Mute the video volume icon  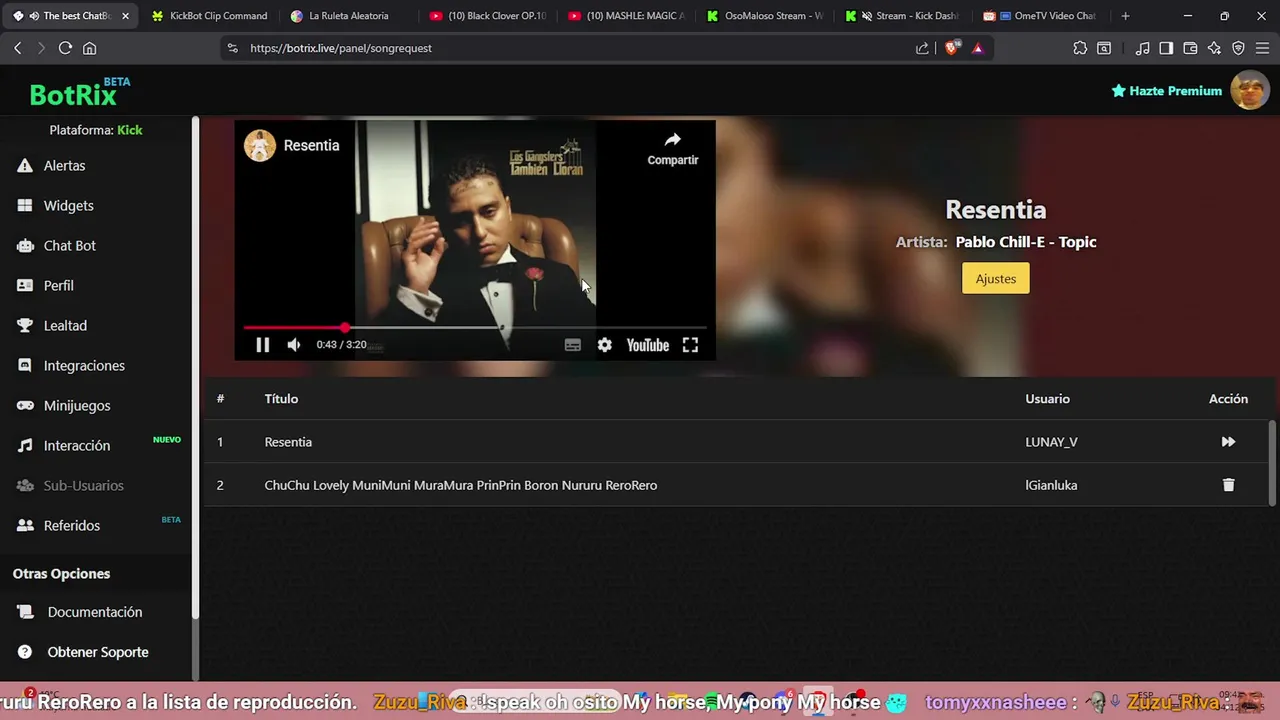[294, 345]
